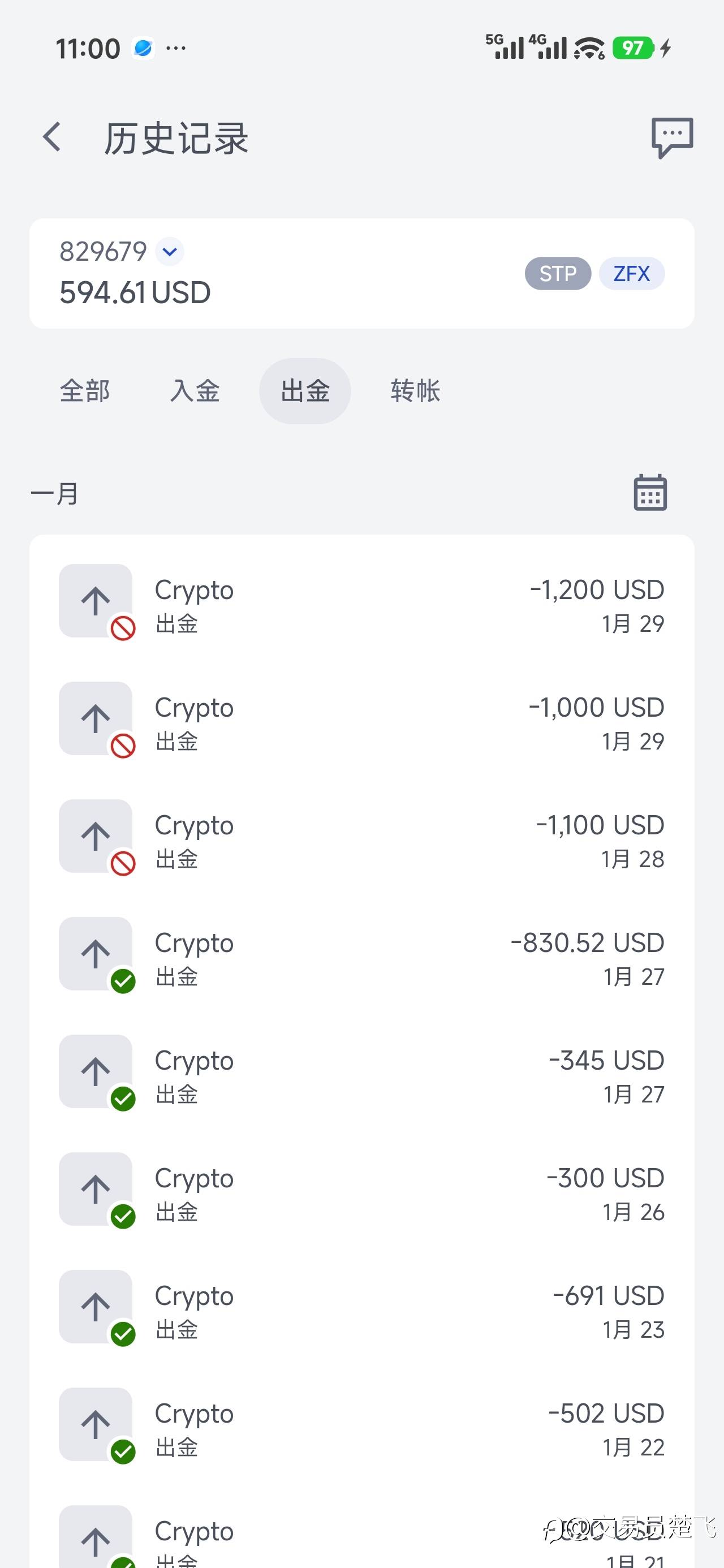Tap the battery indicator in status bar
The height and width of the screenshot is (1568, 724).
pyautogui.click(x=633, y=48)
